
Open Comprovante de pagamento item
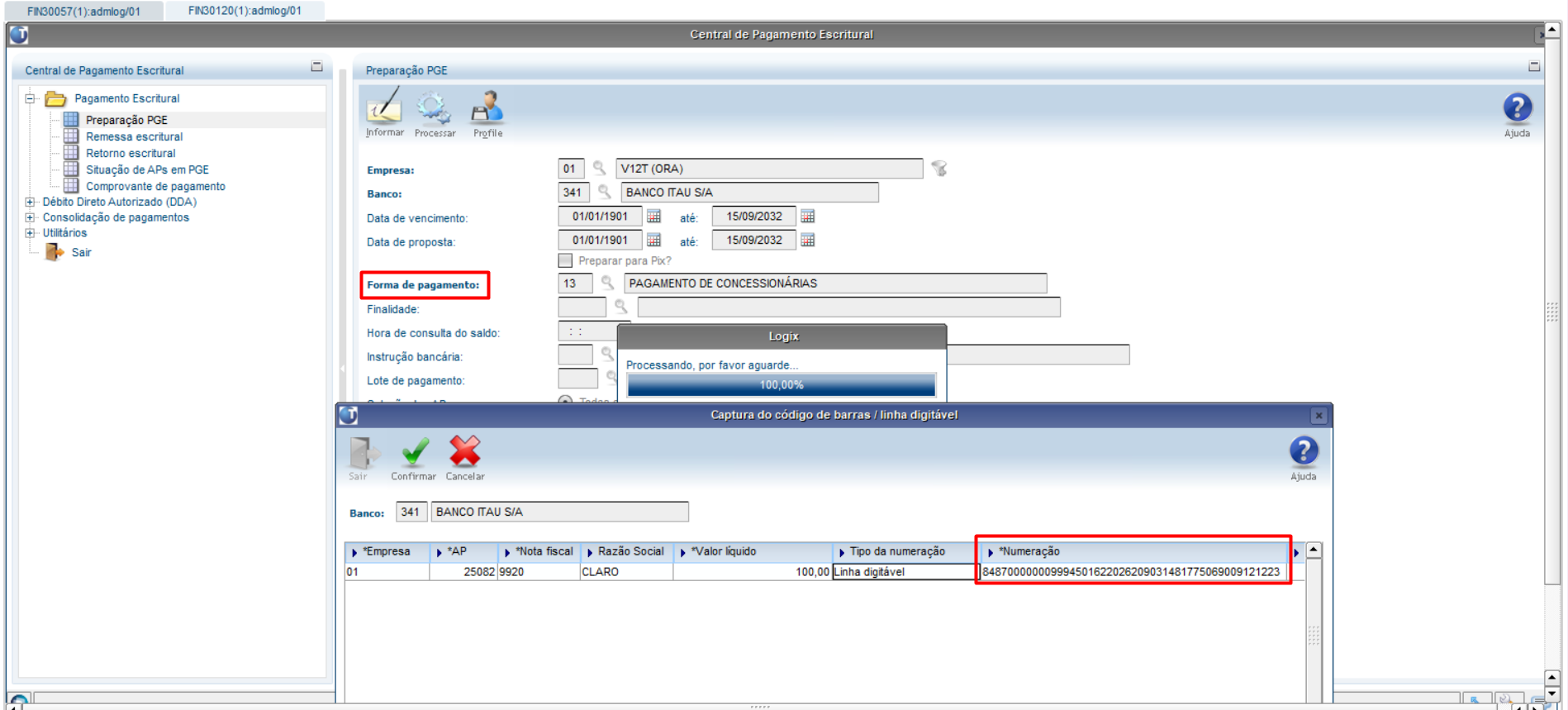click(155, 186)
